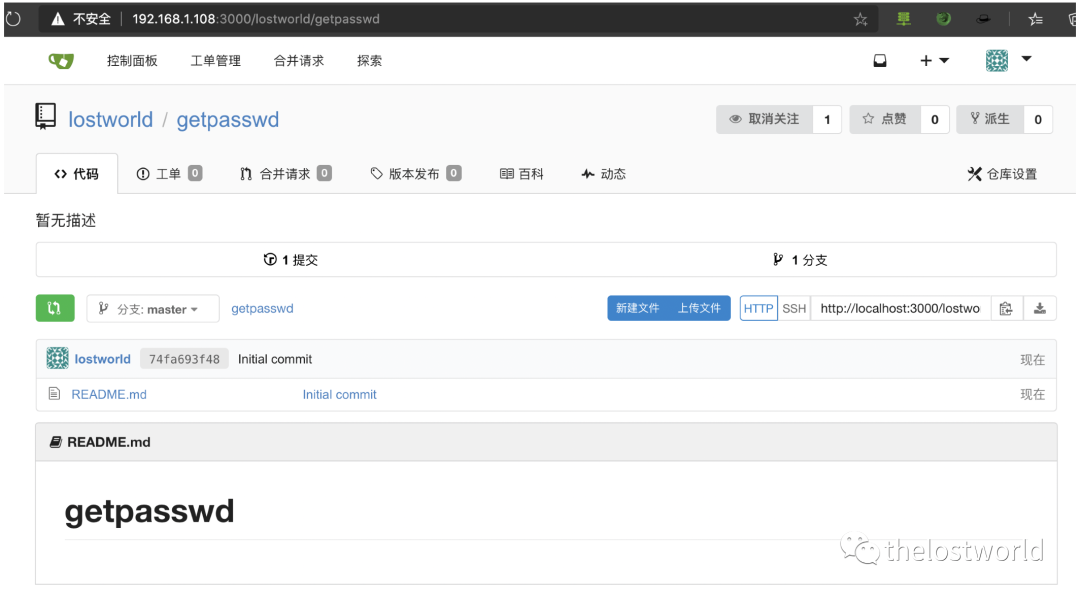Click the README.md file icon in file list

(x=54, y=394)
